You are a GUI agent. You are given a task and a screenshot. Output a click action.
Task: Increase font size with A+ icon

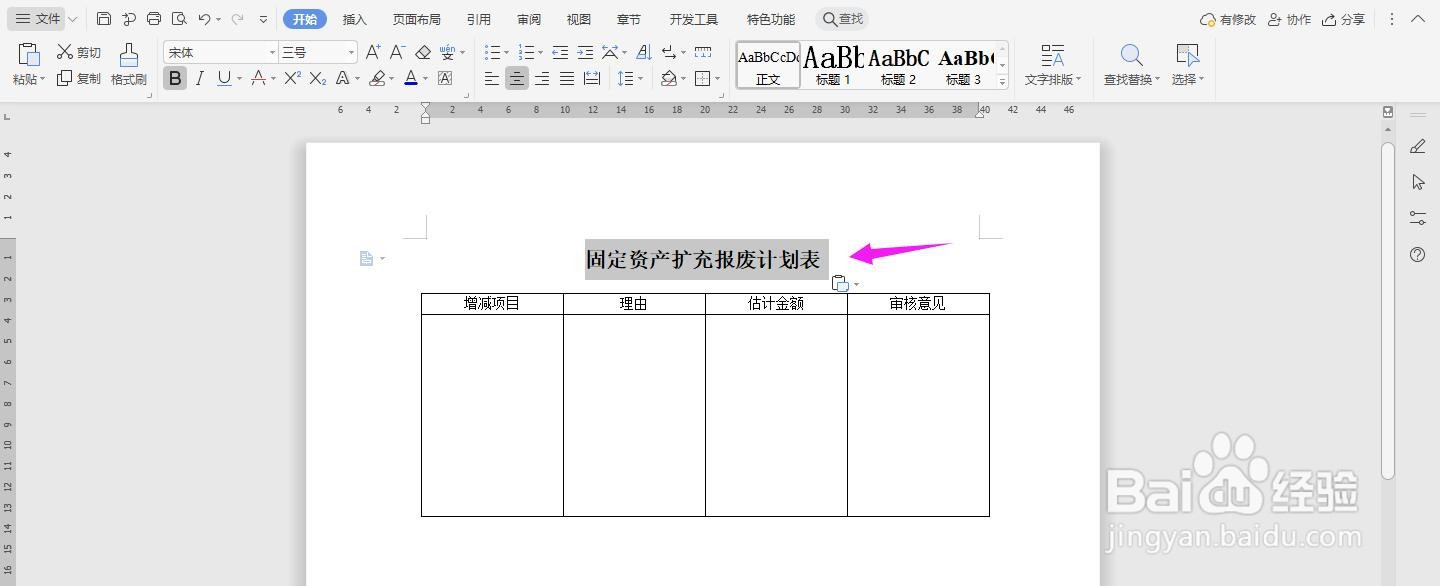pyautogui.click(x=373, y=52)
